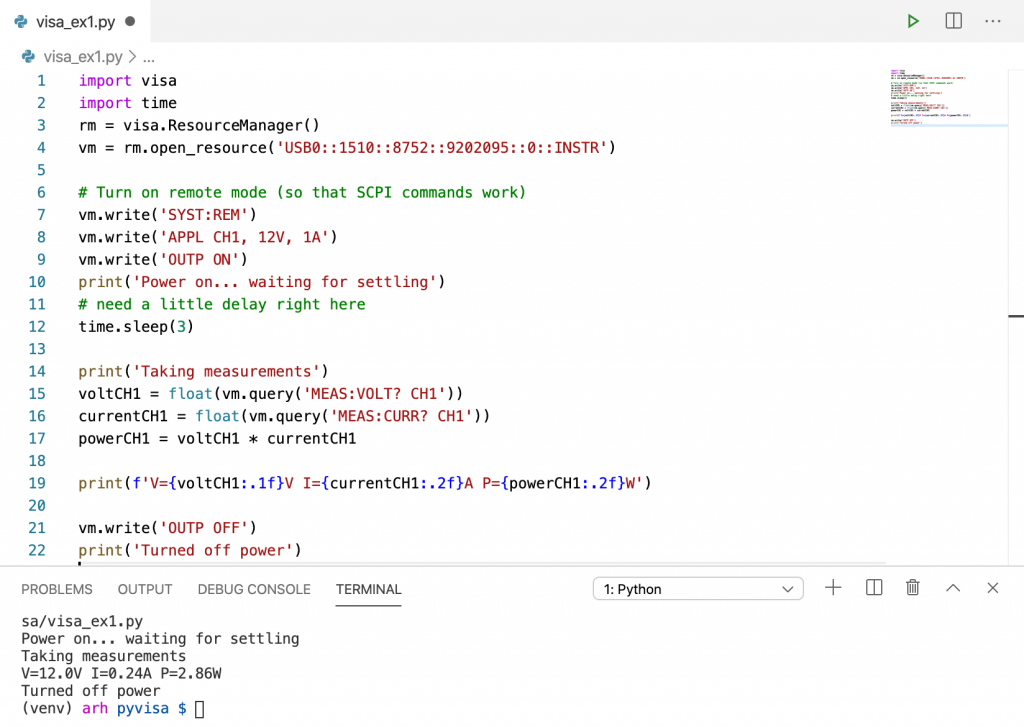Click line number 19 in the gutter
This screenshot has width=1024, height=727.
pos(37,483)
